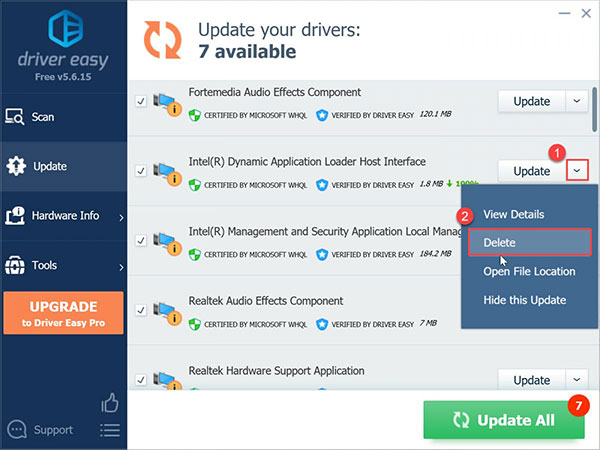Click the driver list vertical scrollbar

[594, 109]
